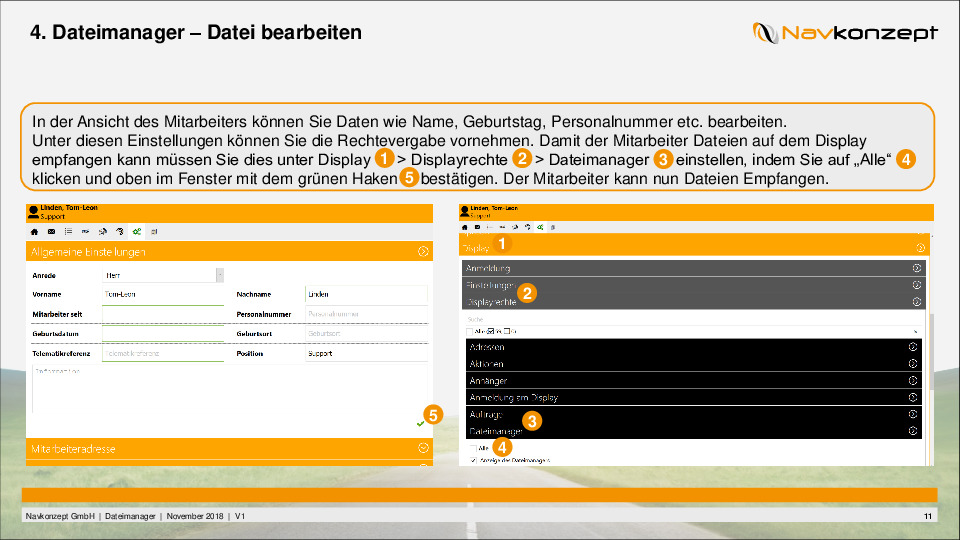This screenshot has height=540, width=960.
Task: Click the Personalnummer input field
Action: 365,314
